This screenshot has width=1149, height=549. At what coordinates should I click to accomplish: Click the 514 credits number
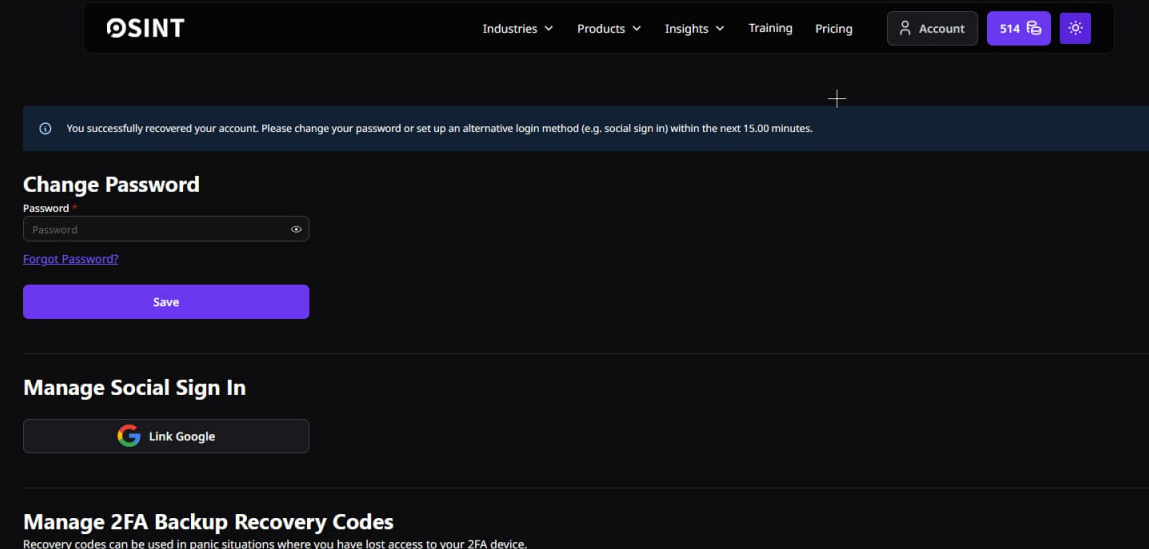point(1009,29)
